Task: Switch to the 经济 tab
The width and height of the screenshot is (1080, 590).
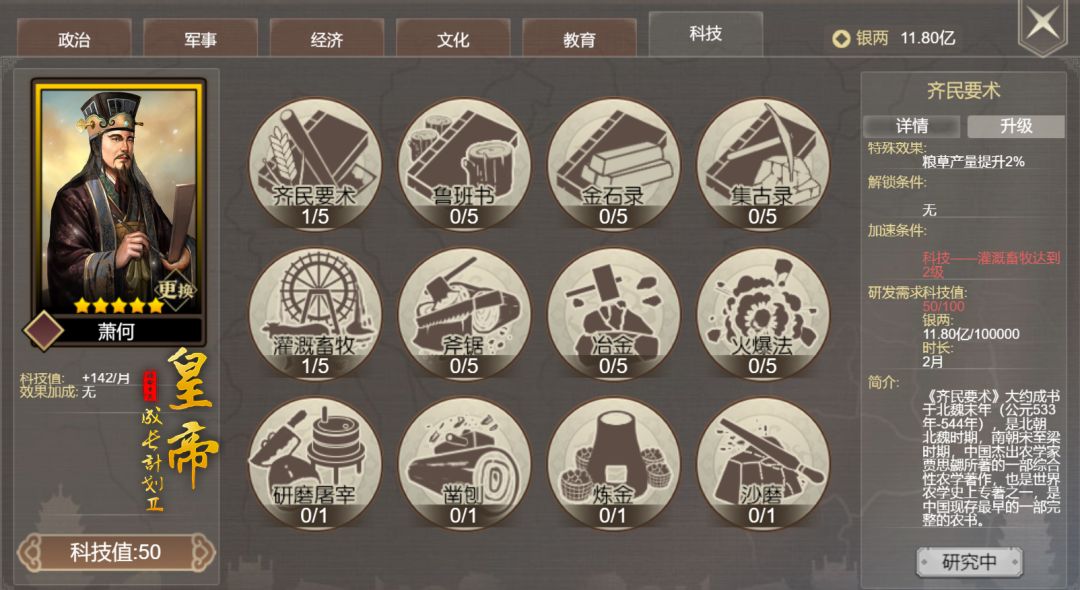Action: point(326,39)
